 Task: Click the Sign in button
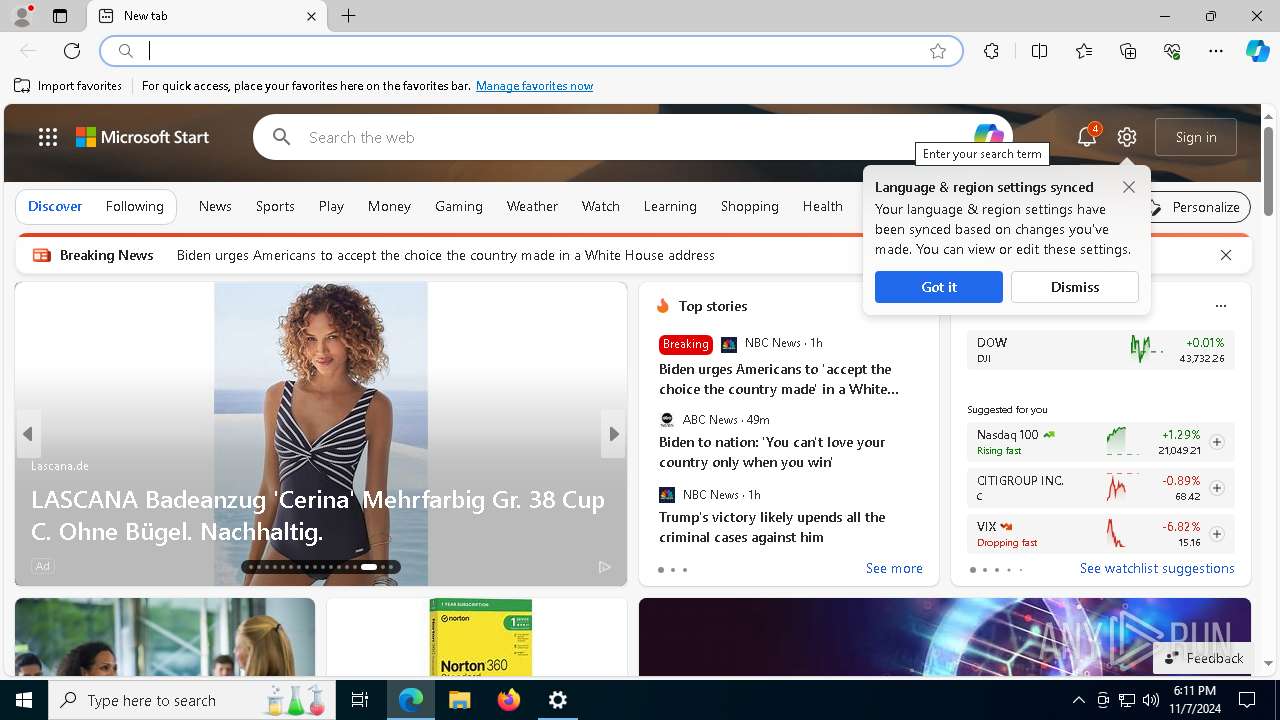pyautogui.click(x=1196, y=137)
